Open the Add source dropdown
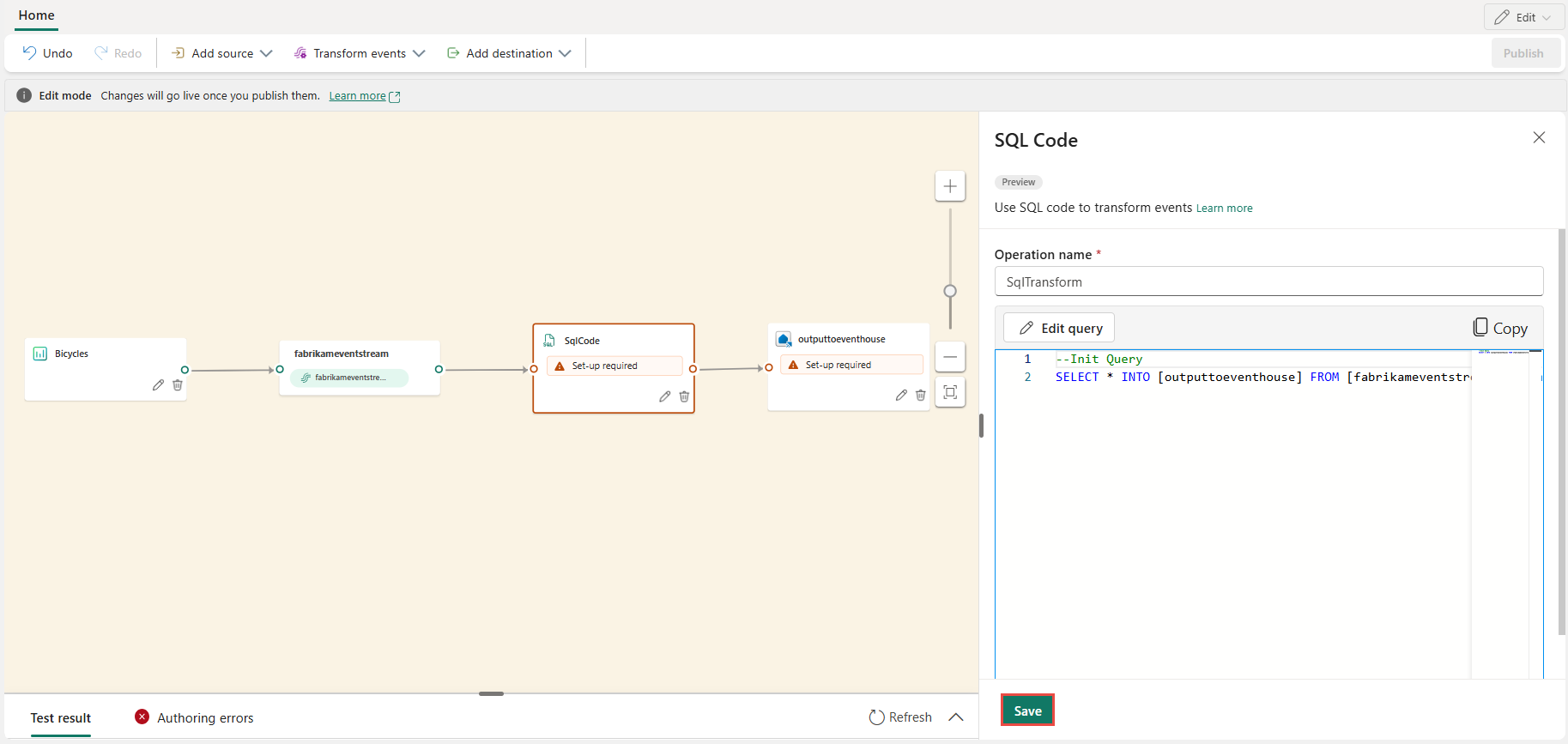Image resolution: width=1568 pixels, height=744 pixels. pos(221,53)
